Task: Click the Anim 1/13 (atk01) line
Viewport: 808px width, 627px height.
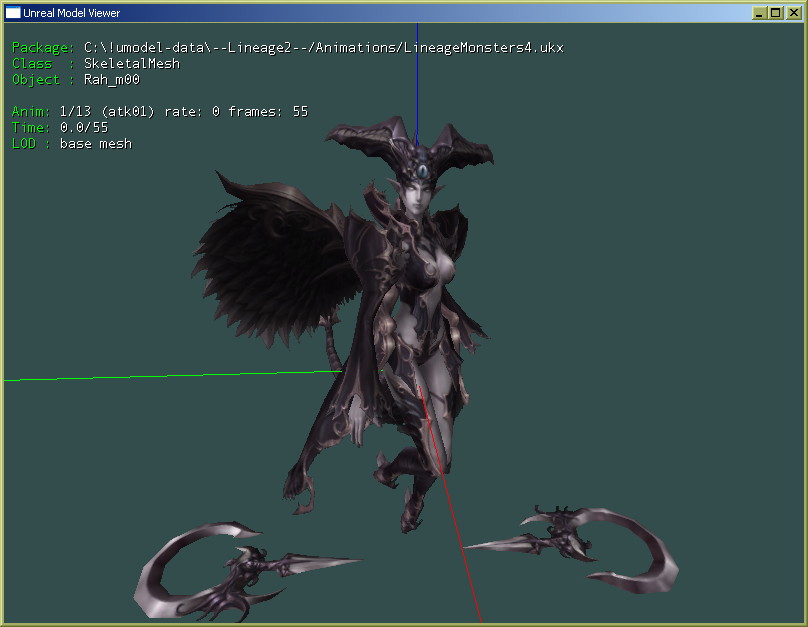Action: (160, 112)
